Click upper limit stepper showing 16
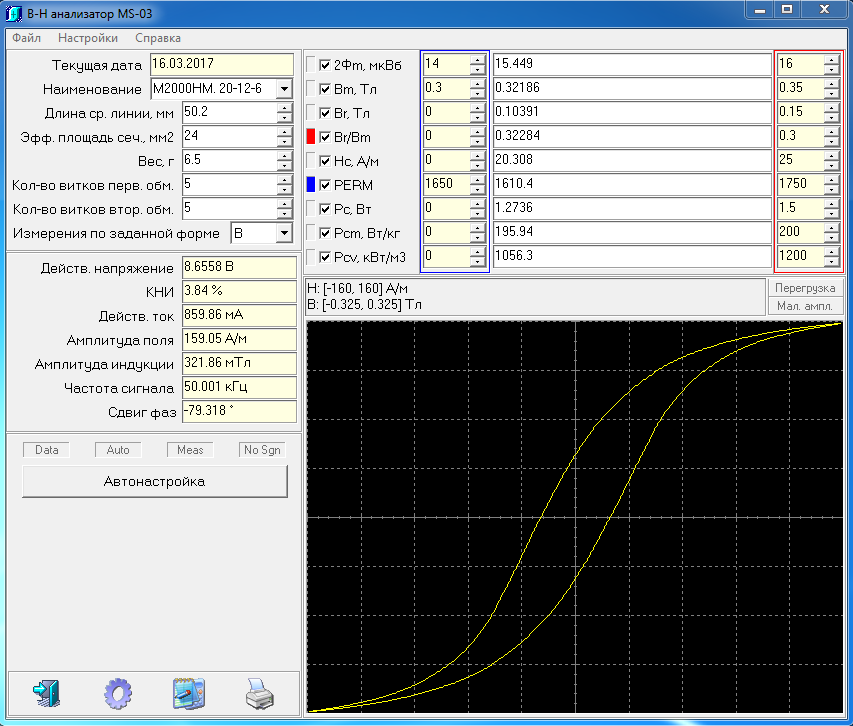The image size is (853, 726). pyautogui.click(x=832, y=65)
